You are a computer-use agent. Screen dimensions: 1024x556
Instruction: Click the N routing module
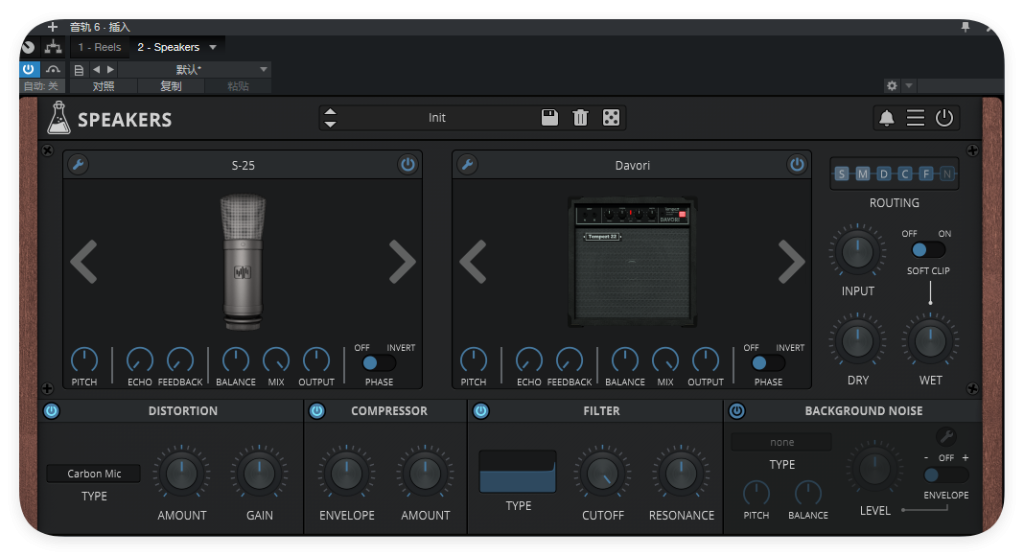946,174
